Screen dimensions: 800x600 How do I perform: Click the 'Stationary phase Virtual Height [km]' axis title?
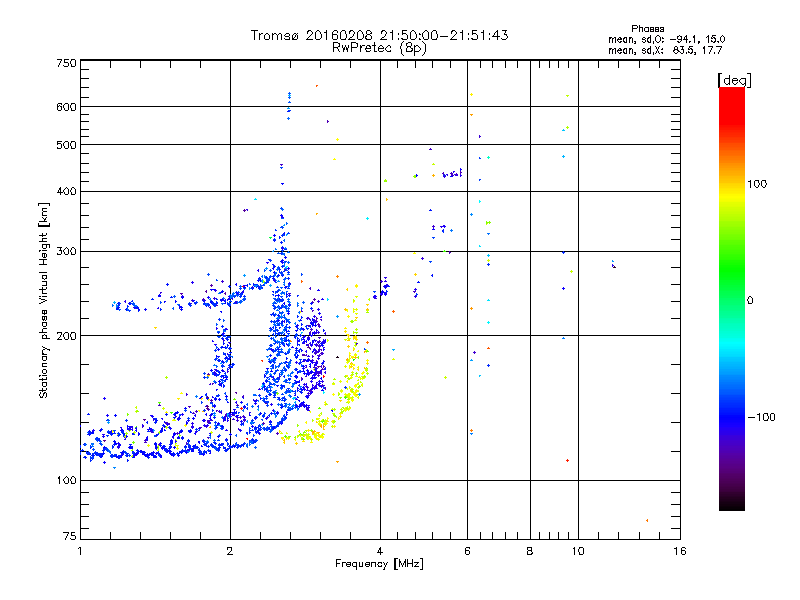pyautogui.click(x=44, y=301)
